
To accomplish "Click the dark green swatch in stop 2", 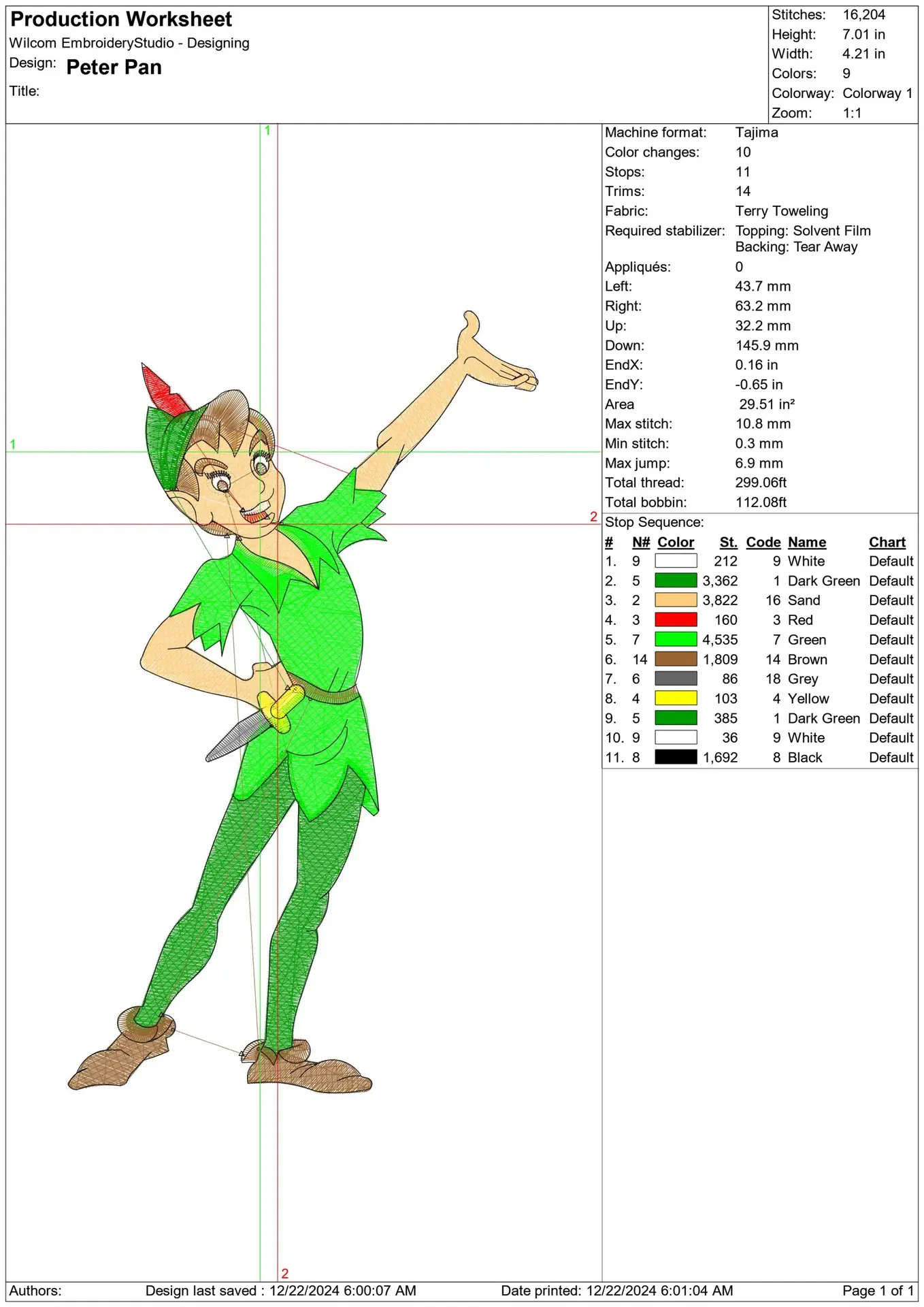I will click(x=676, y=581).
